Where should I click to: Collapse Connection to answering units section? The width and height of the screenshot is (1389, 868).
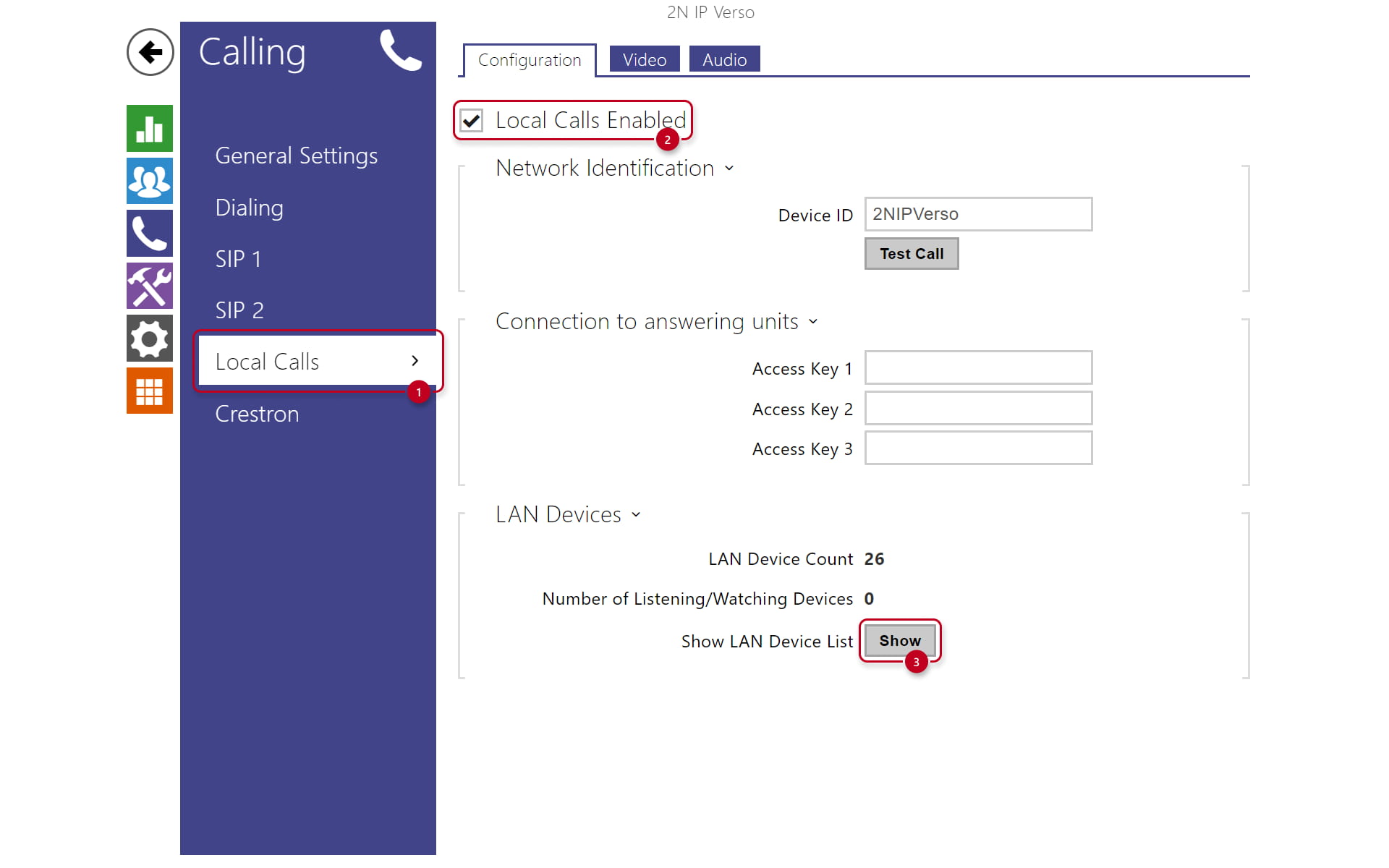click(813, 322)
